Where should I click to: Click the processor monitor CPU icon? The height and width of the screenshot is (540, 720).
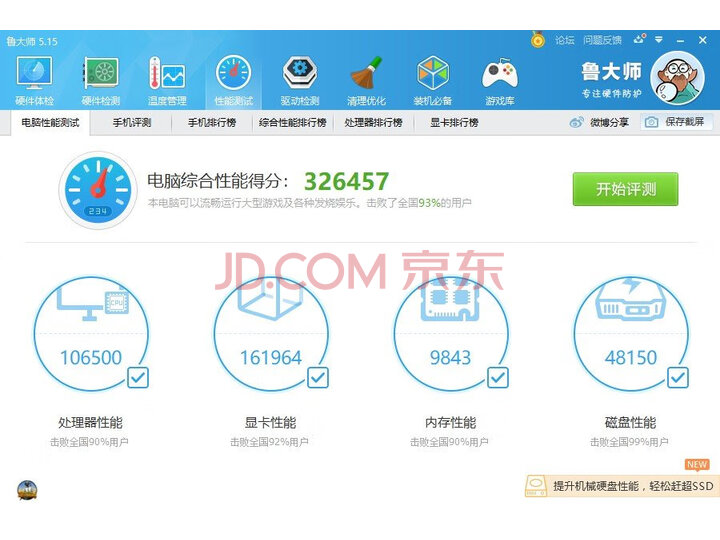click(x=93, y=302)
